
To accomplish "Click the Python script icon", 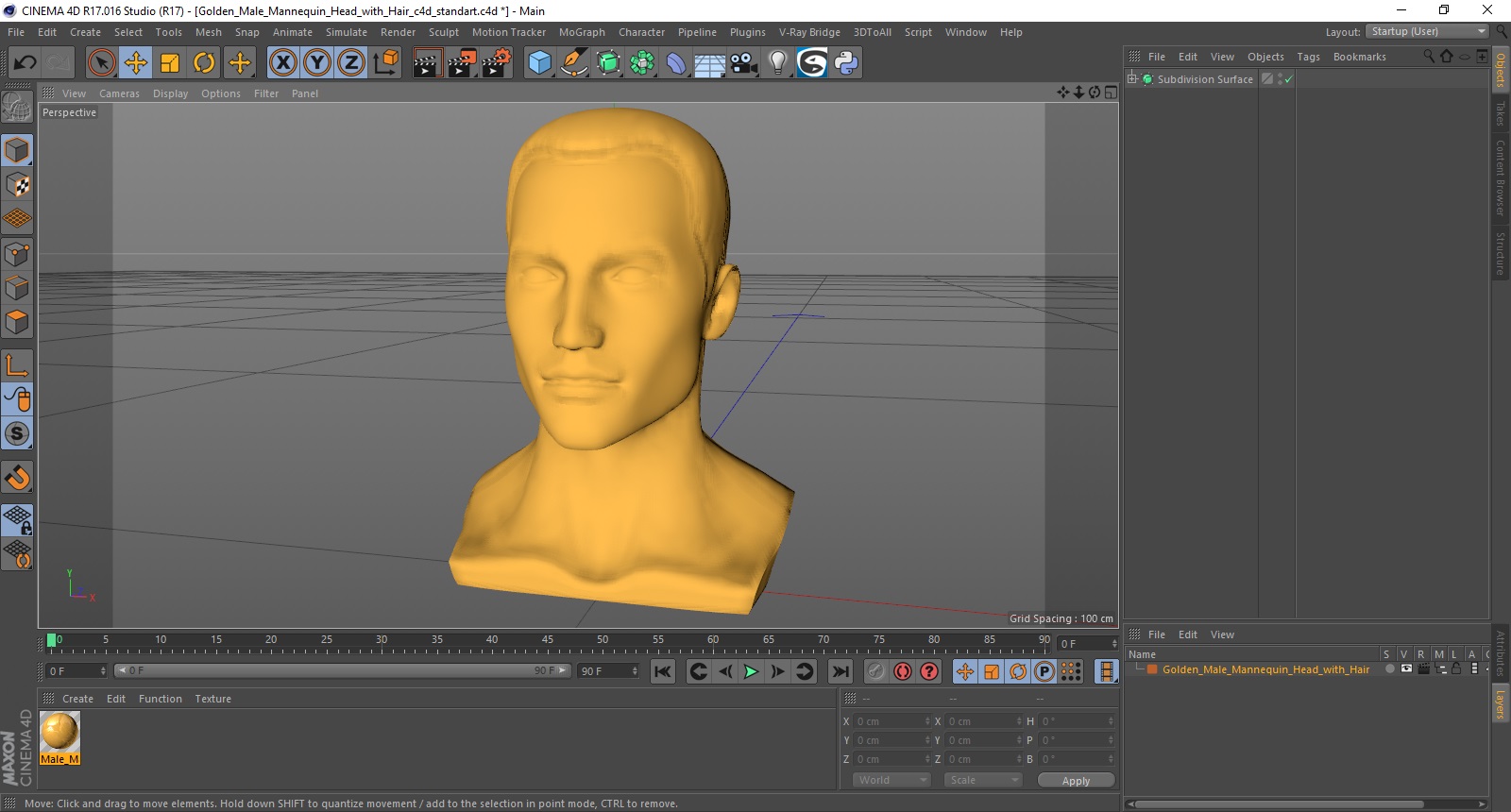I will (x=846, y=63).
